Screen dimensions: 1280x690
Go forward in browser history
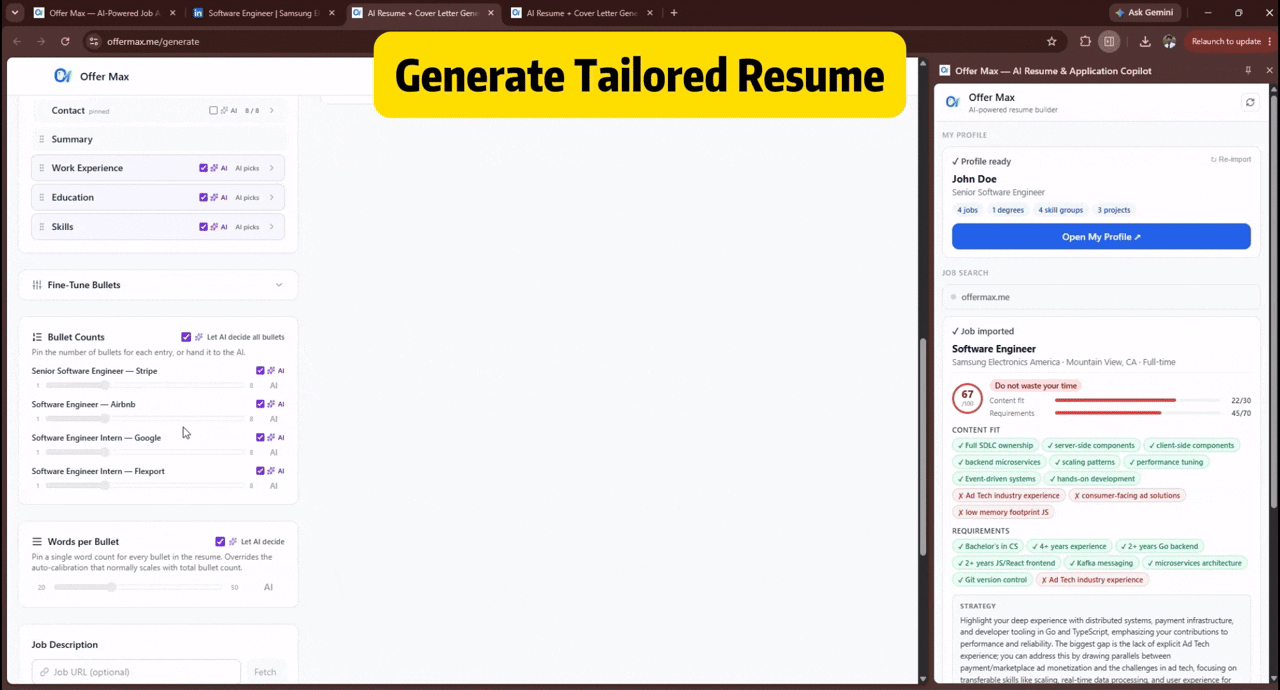point(41,41)
